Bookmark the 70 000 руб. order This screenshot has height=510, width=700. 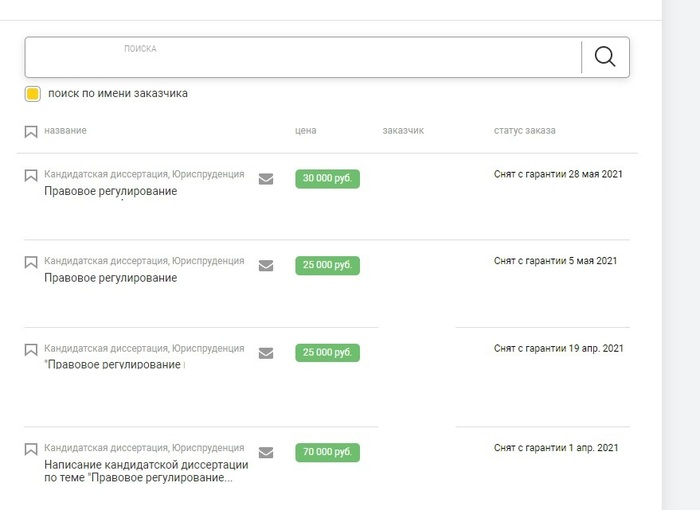pos(31,450)
